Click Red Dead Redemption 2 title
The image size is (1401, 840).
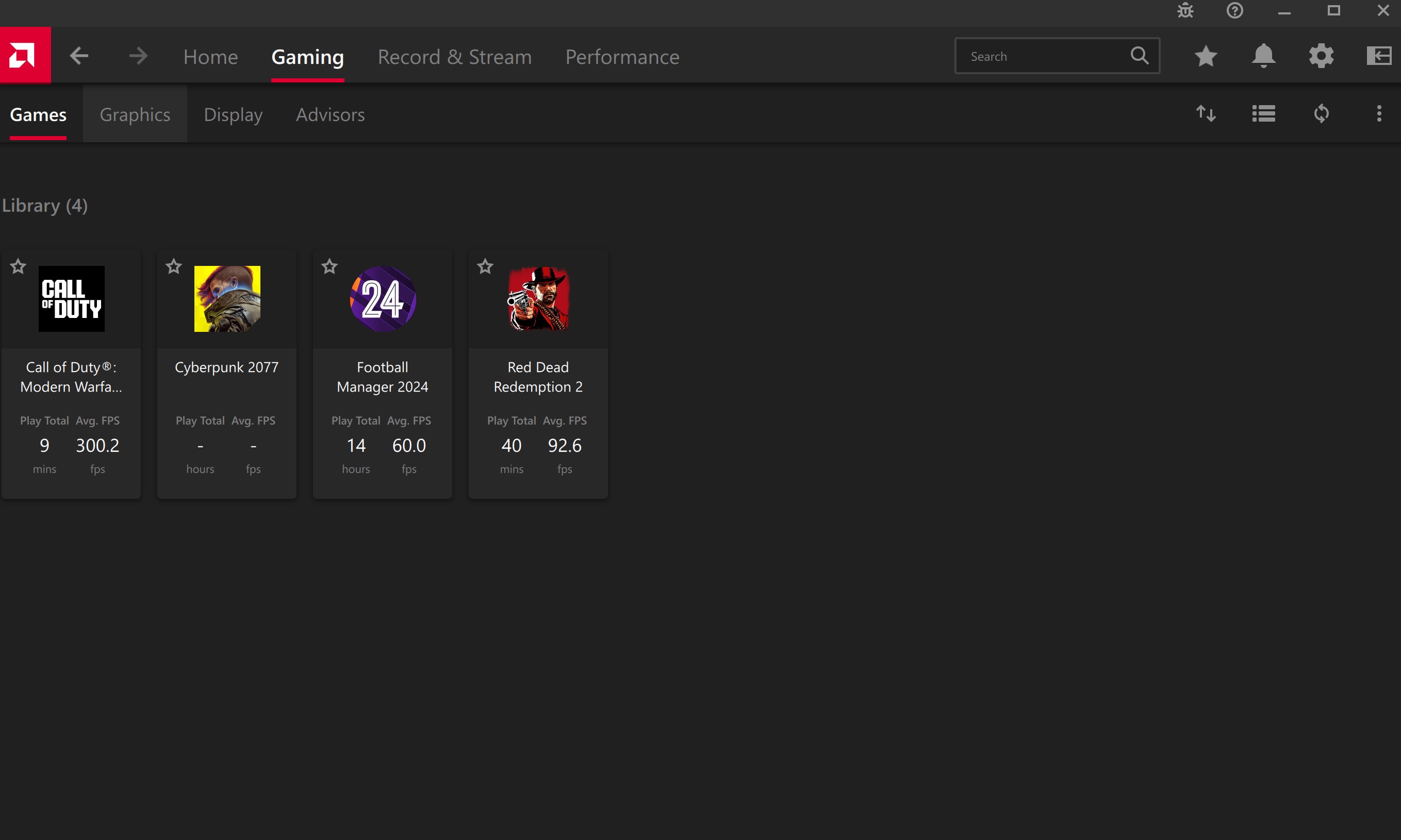point(538,377)
